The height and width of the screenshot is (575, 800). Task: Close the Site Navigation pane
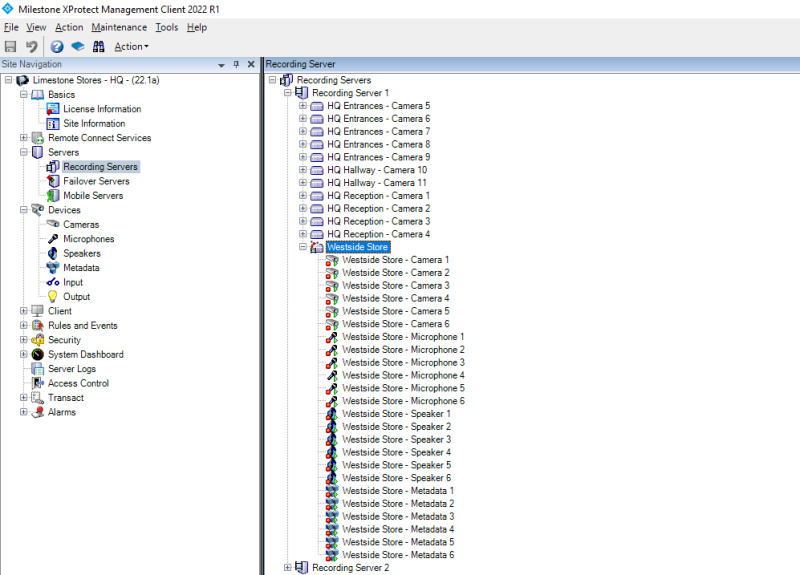click(251, 64)
